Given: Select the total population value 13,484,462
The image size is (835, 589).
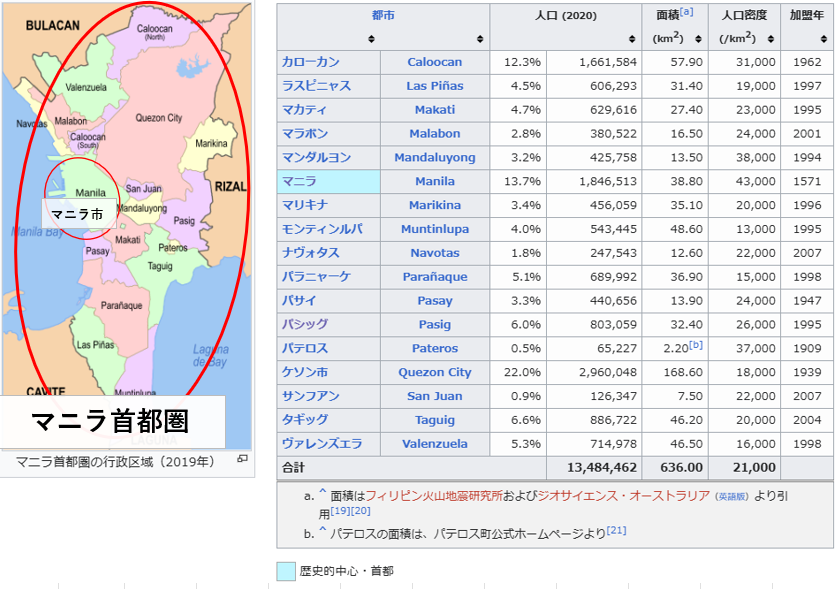Looking at the screenshot, I should click(x=602, y=468).
